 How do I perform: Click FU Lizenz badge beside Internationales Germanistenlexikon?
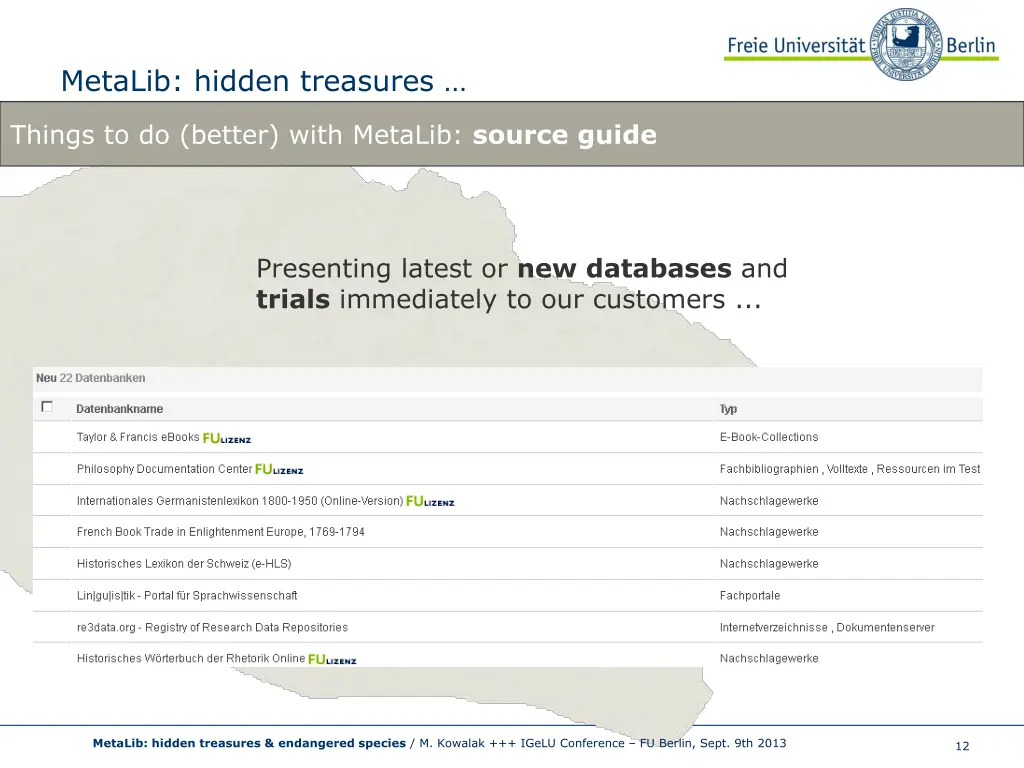(430, 502)
